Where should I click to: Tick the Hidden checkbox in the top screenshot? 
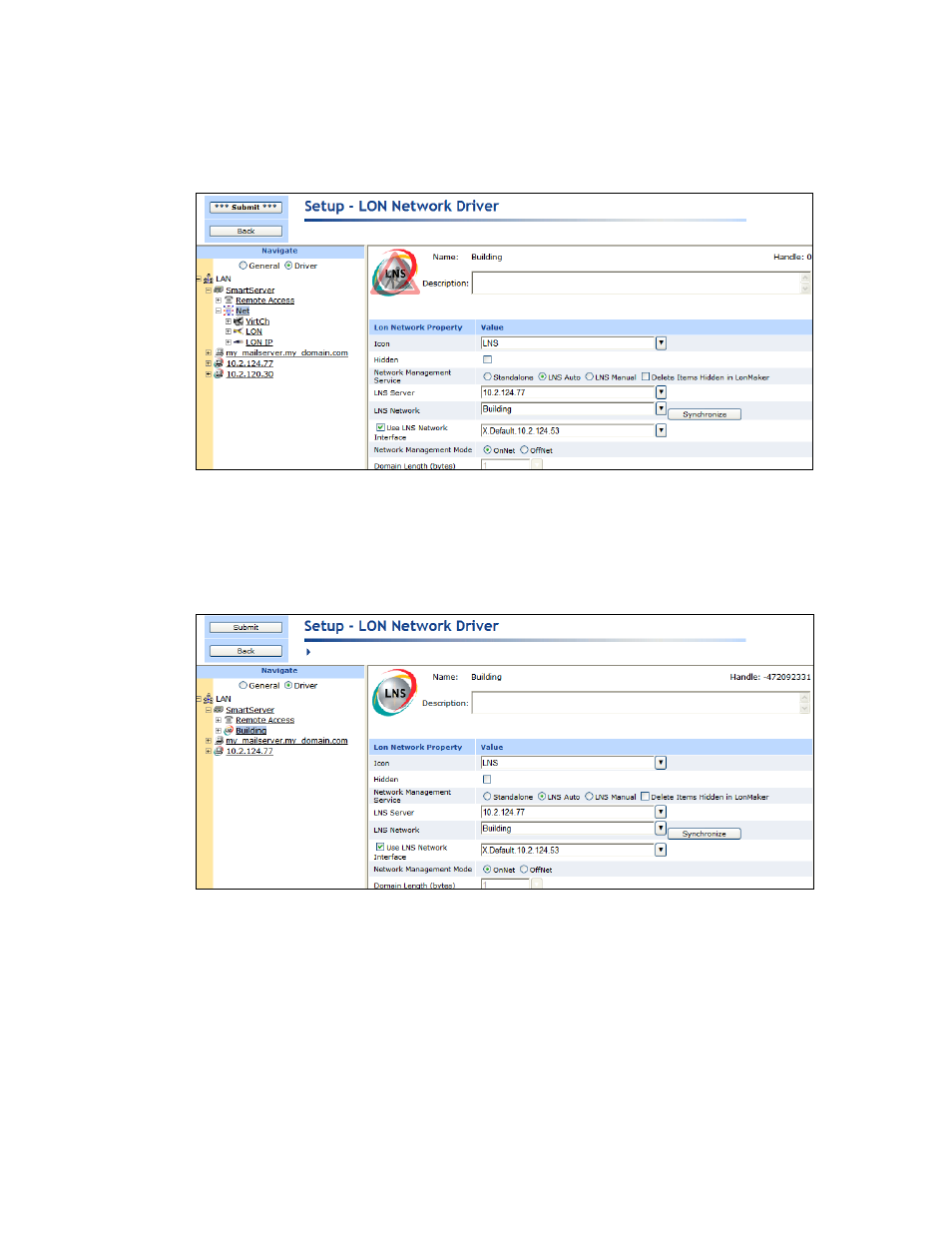coord(487,359)
